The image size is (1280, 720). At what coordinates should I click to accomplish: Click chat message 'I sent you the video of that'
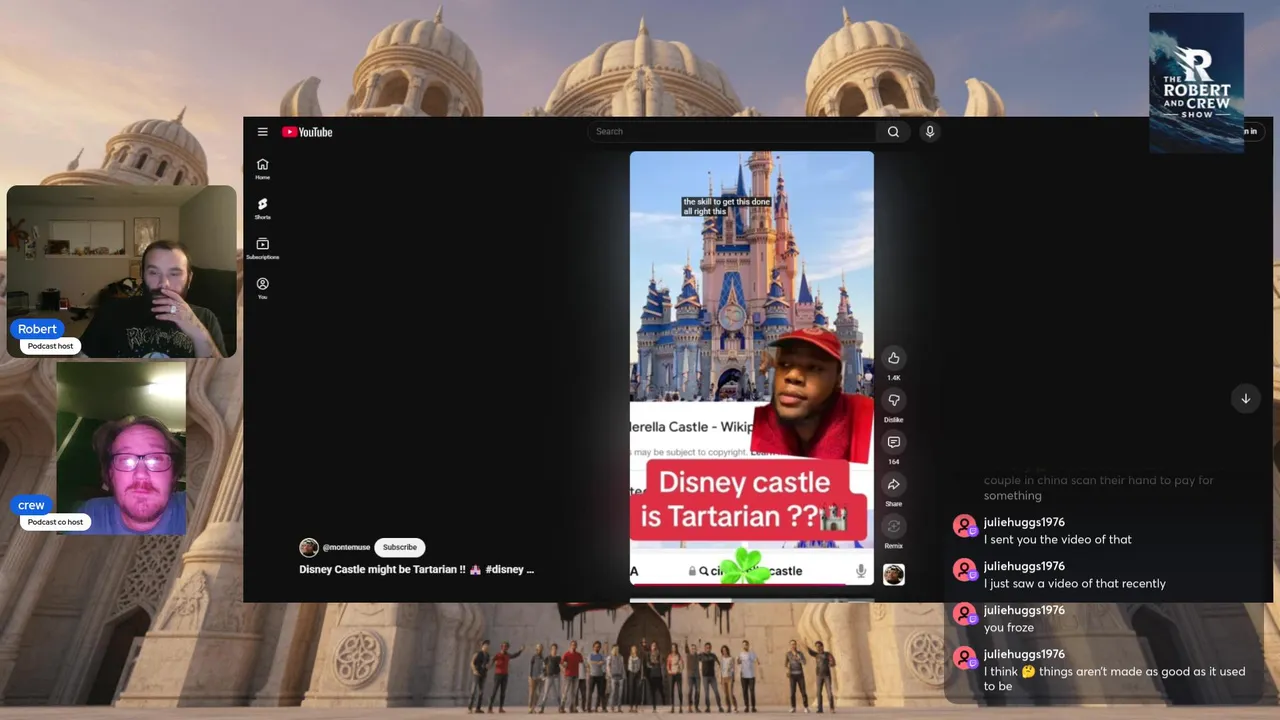[1058, 540]
